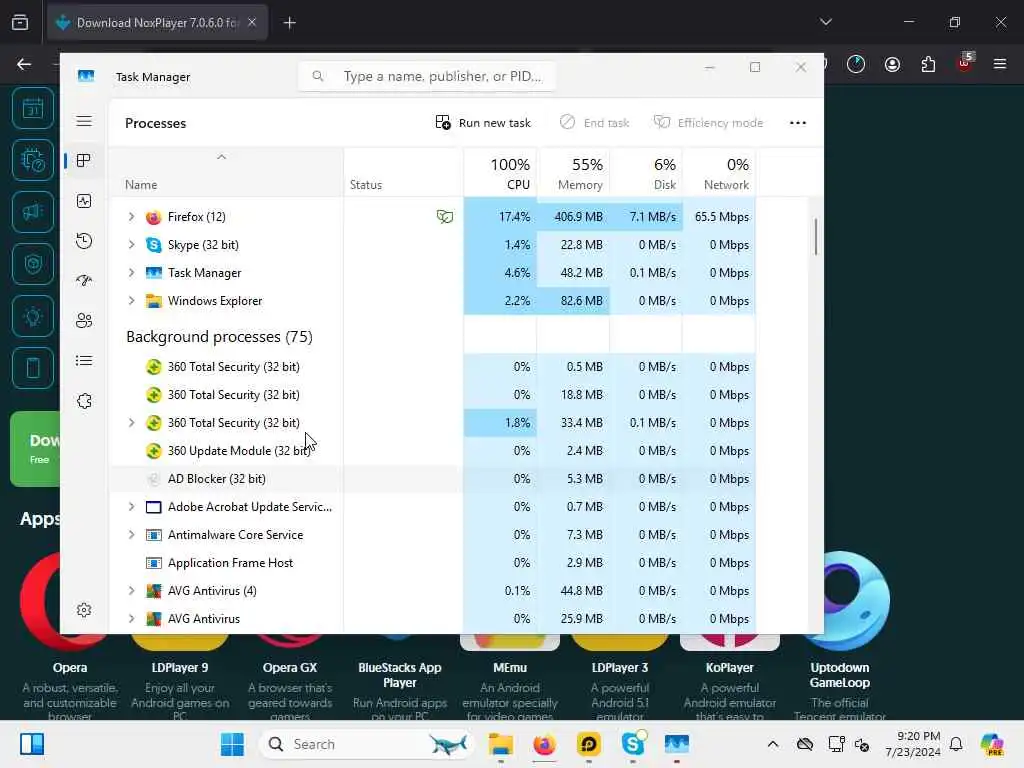Viewport: 1024px width, 768px height.
Task: Close the Download NoxPlayer tab
Action: tap(252, 22)
